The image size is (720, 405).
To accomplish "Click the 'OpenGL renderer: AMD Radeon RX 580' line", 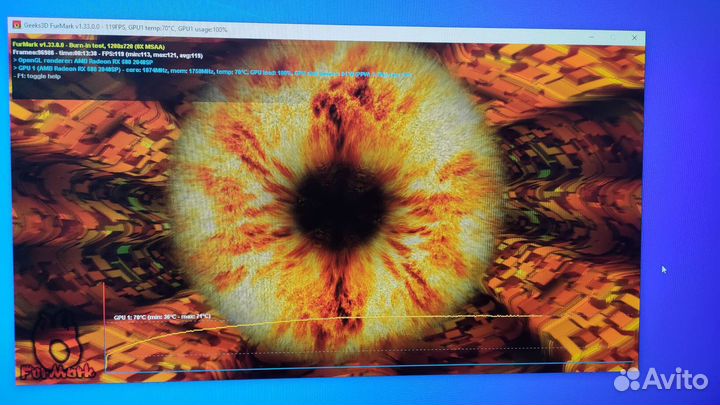I will tap(83, 61).
